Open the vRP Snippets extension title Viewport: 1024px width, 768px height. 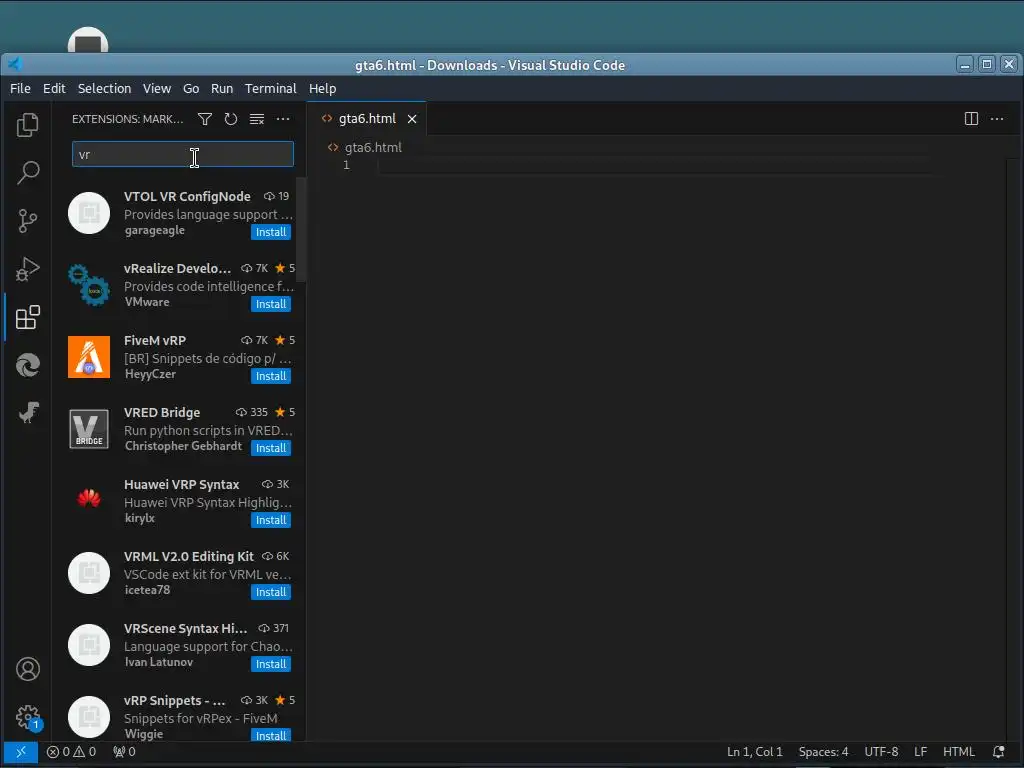click(x=174, y=701)
